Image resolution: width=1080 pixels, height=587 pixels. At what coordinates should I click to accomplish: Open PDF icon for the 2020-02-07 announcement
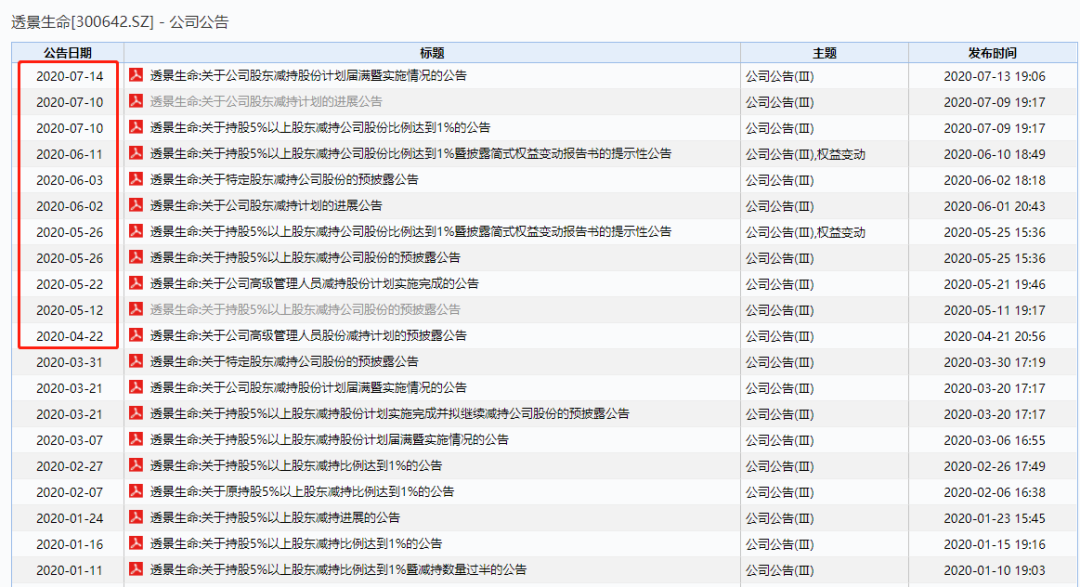coord(136,491)
